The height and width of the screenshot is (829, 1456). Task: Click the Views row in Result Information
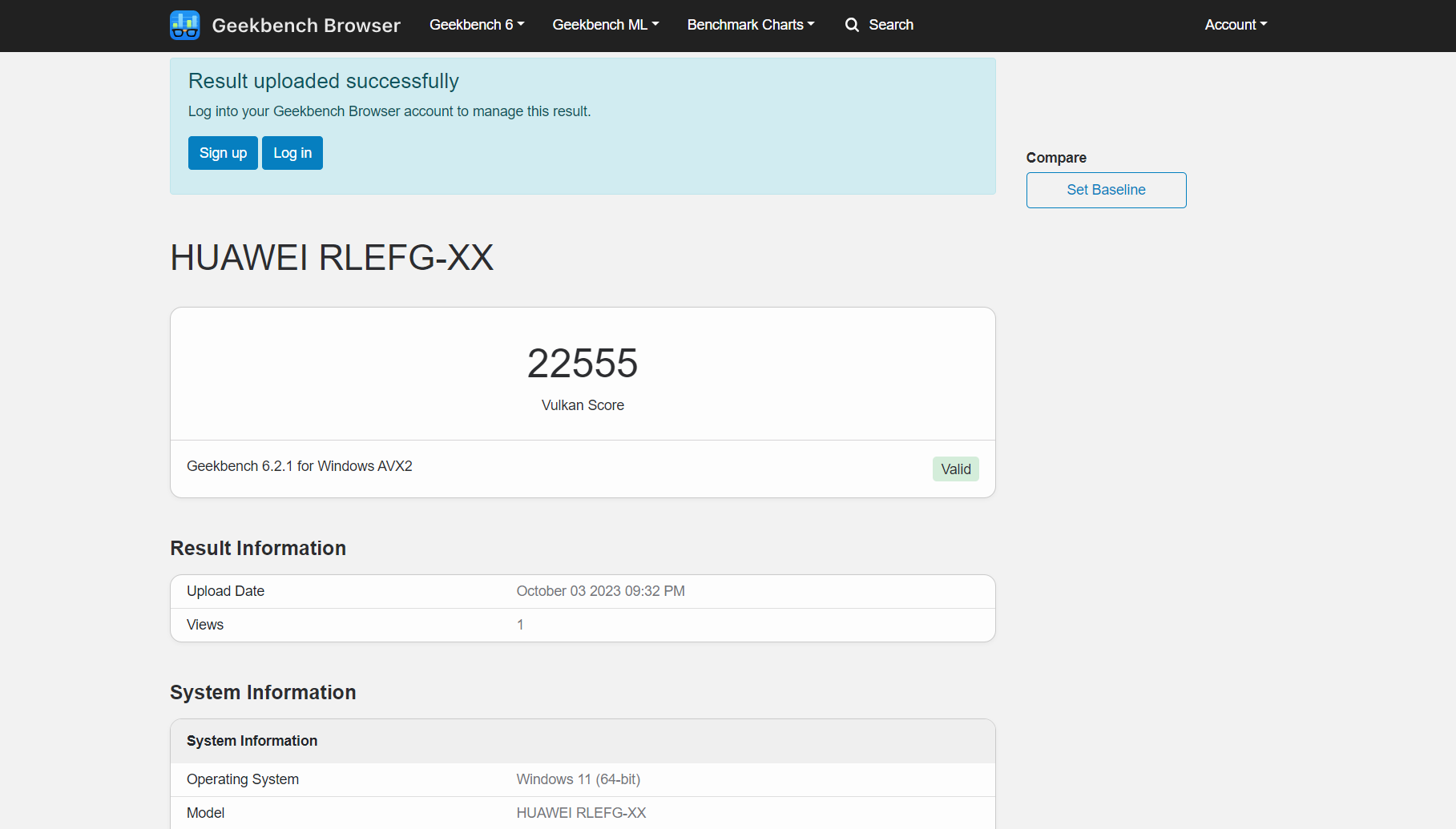583,625
